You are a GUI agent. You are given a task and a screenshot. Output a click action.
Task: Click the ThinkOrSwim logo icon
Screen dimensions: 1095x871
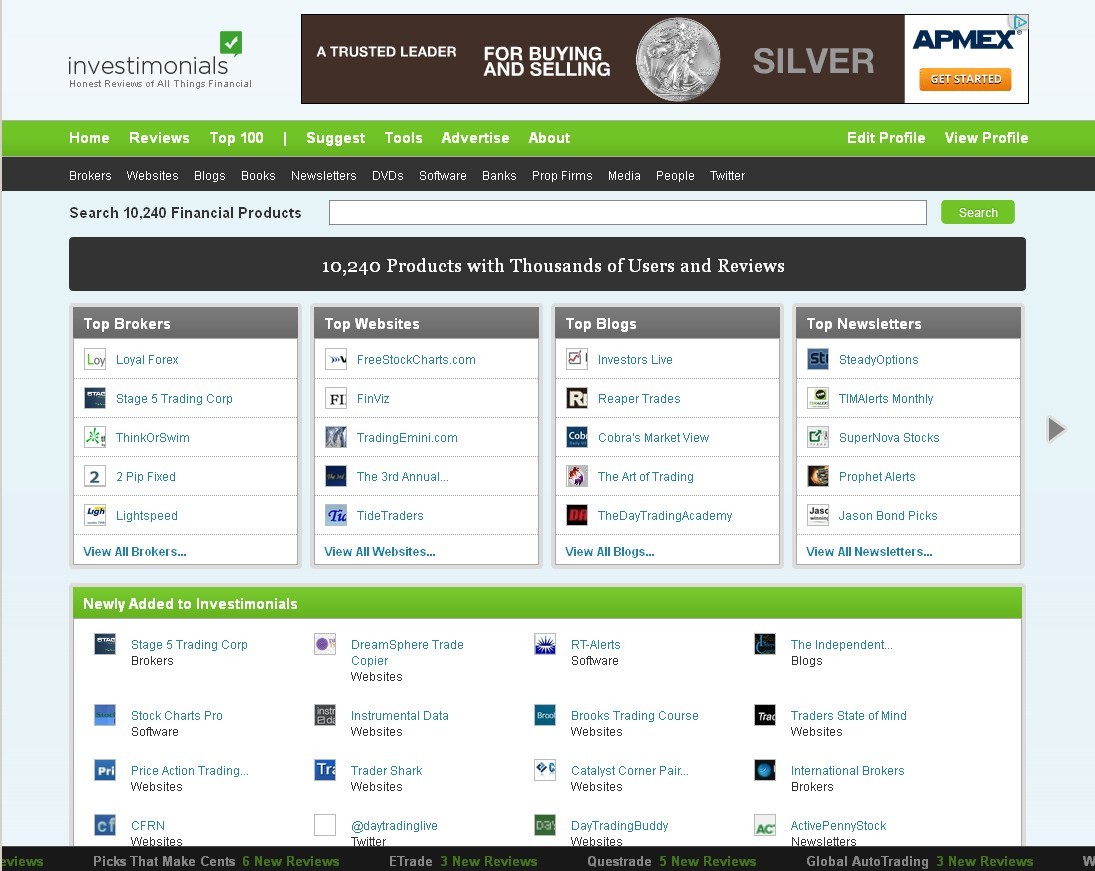[95, 438]
